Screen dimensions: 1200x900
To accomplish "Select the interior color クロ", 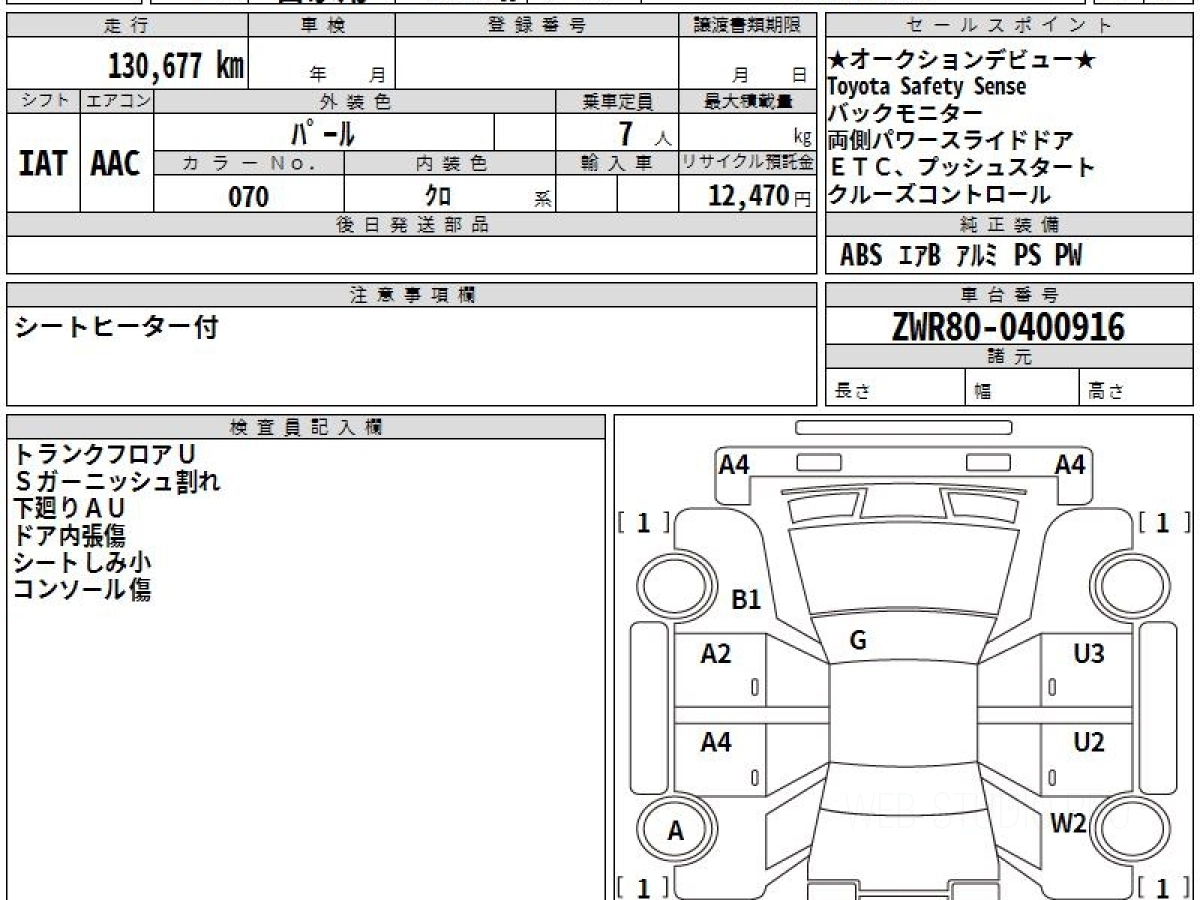I will tap(438, 196).
